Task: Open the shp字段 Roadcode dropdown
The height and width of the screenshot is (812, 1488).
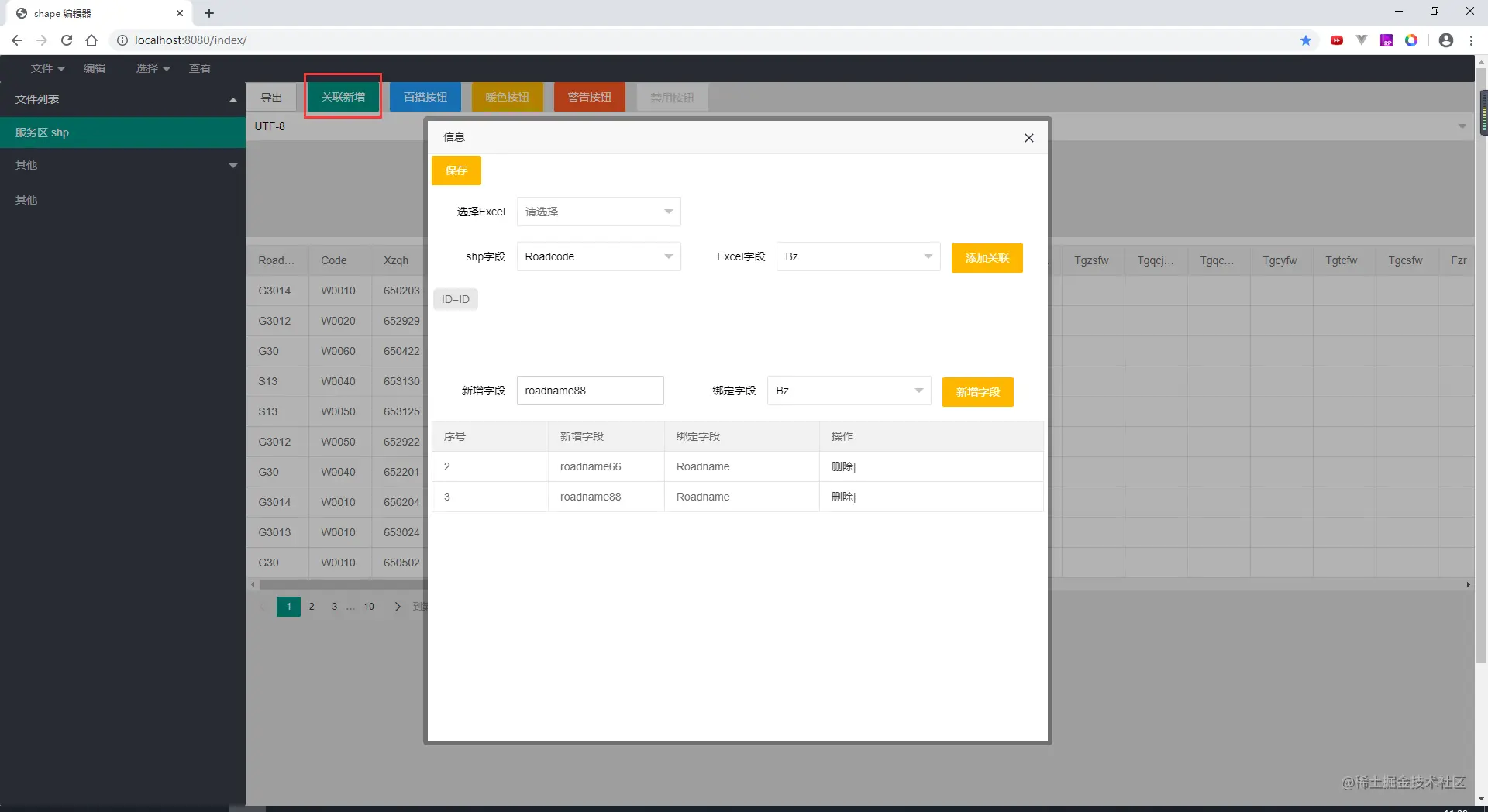Action: point(598,256)
